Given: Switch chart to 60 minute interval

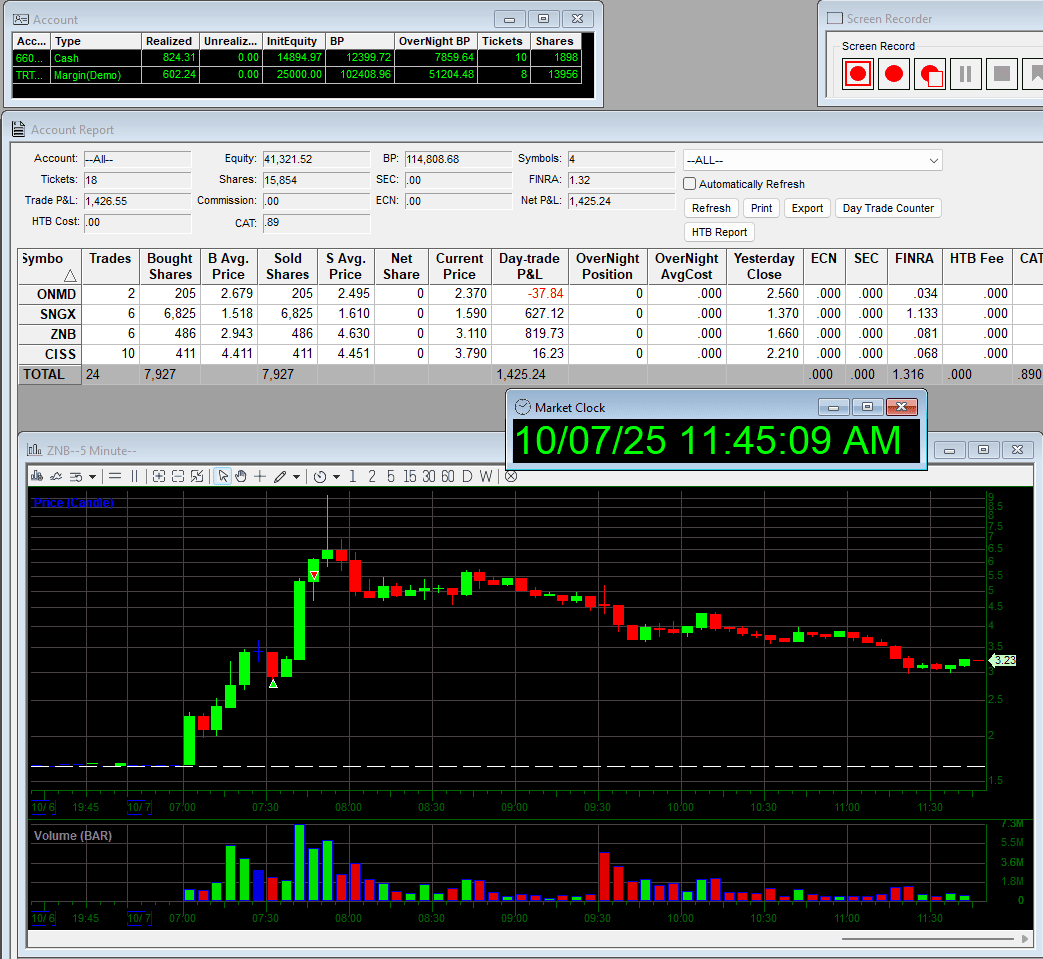Looking at the screenshot, I should [448, 476].
